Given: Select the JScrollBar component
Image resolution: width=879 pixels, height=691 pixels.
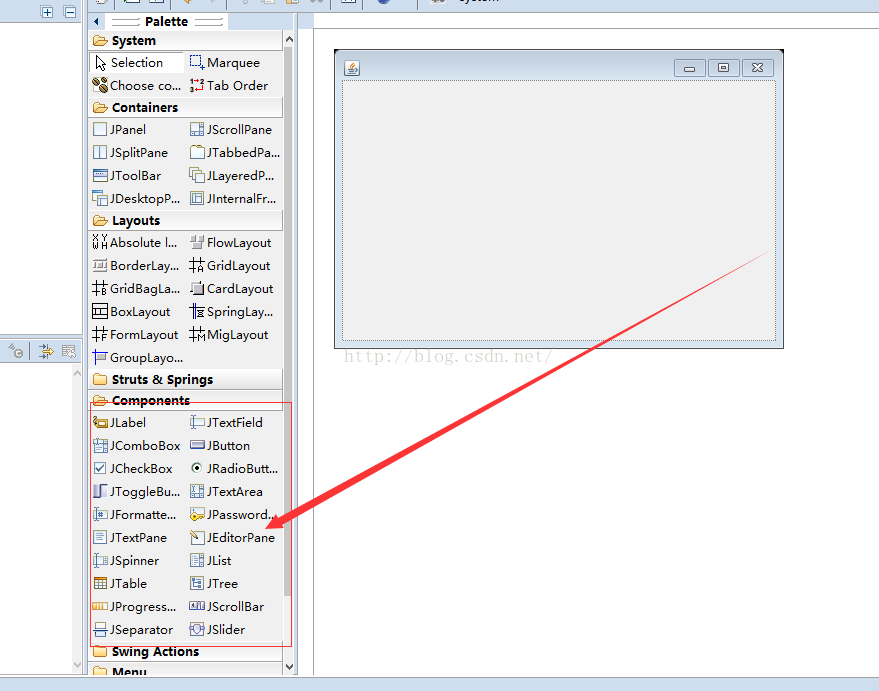Looking at the screenshot, I should click(227, 606).
